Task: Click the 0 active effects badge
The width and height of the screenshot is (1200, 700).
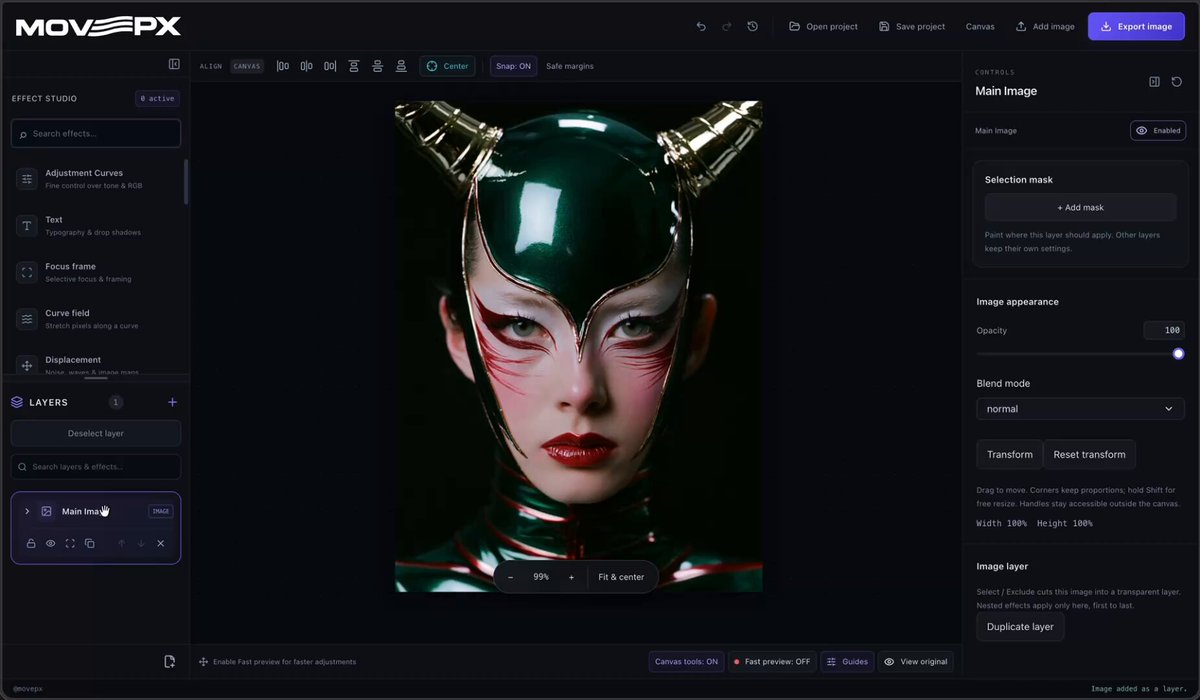Action: [157, 98]
